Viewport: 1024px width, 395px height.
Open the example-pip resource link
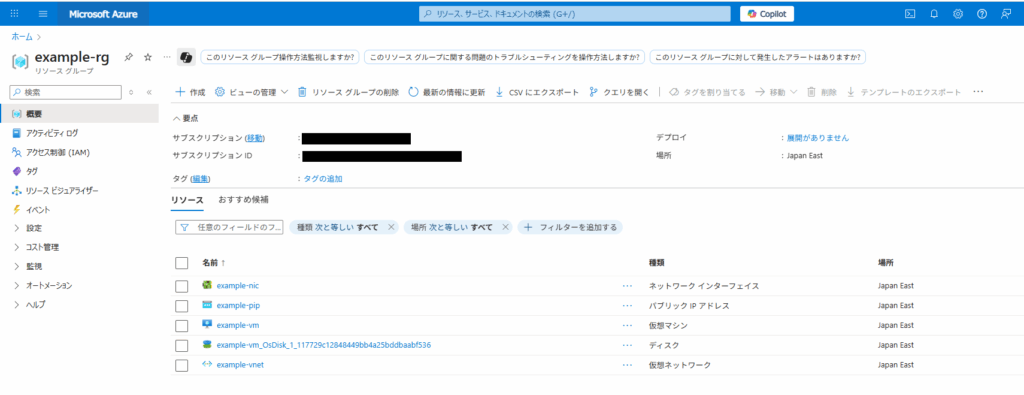coord(238,305)
